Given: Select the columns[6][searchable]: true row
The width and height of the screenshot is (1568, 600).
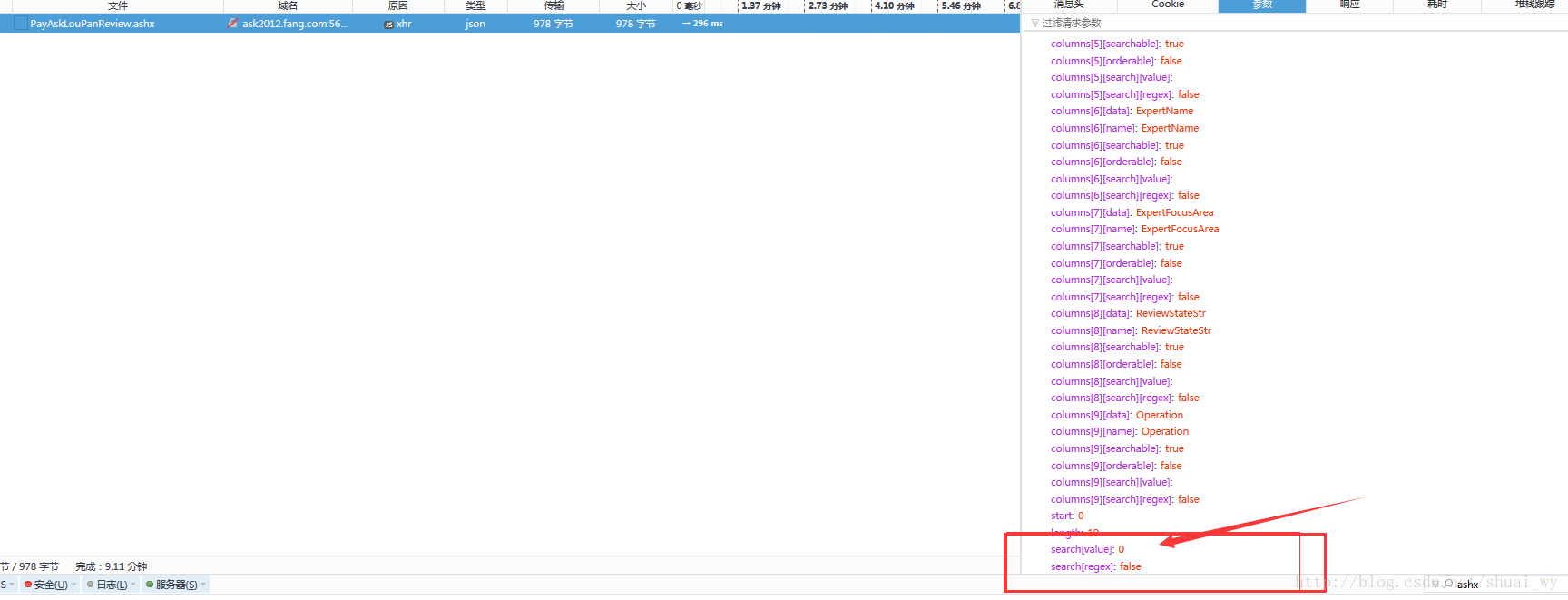Looking at the screenshot, I should (x=1117, y=145).
